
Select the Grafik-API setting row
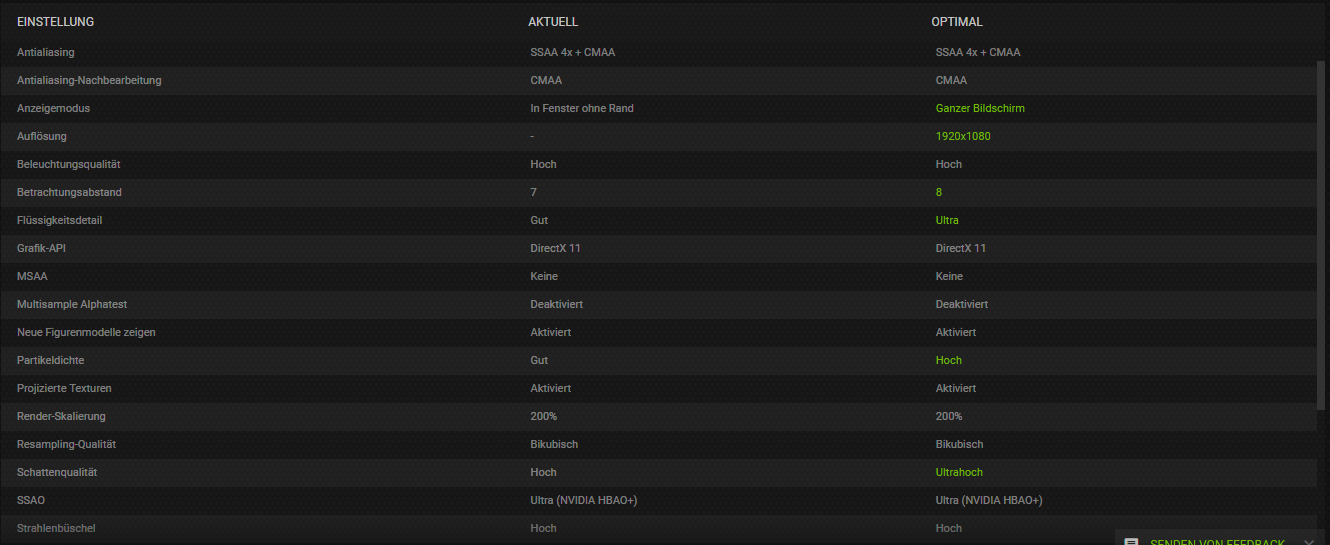[658, 248]
